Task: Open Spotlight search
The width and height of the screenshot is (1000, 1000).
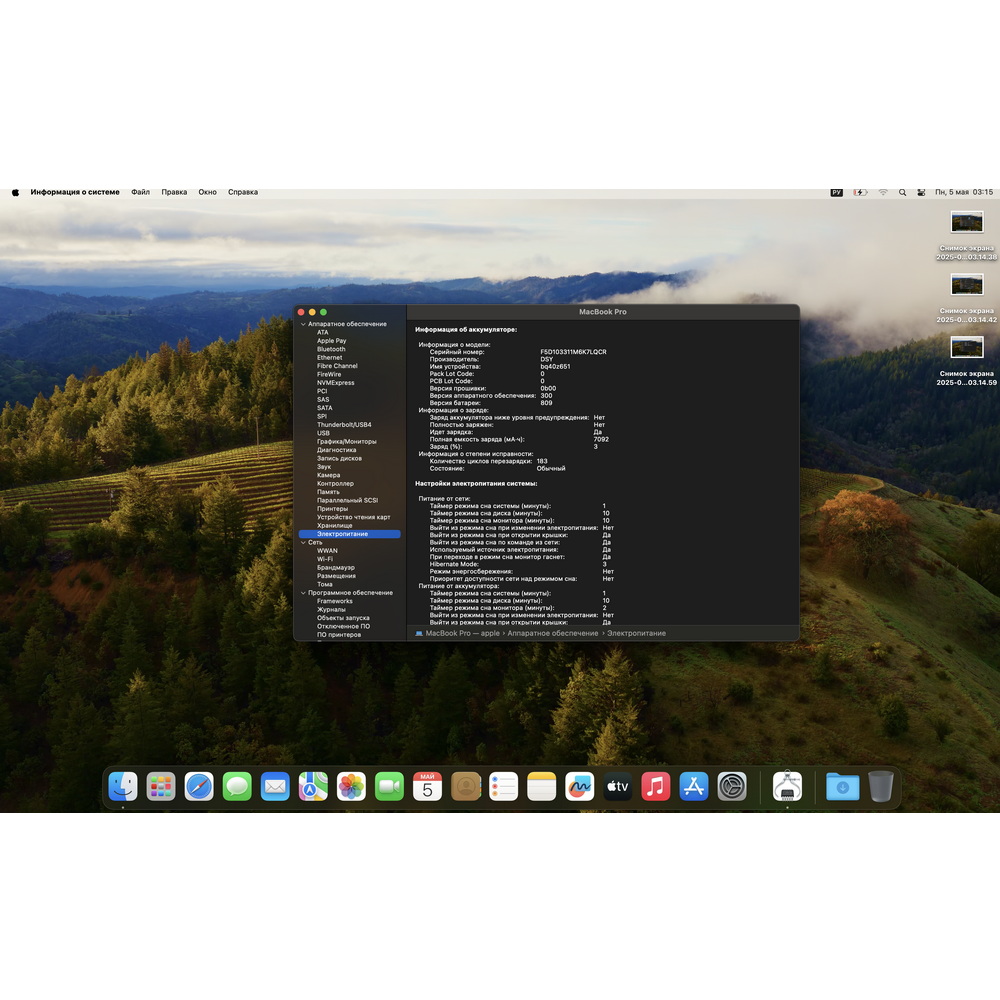Action: pyautogui.click(x=902, y=192)
